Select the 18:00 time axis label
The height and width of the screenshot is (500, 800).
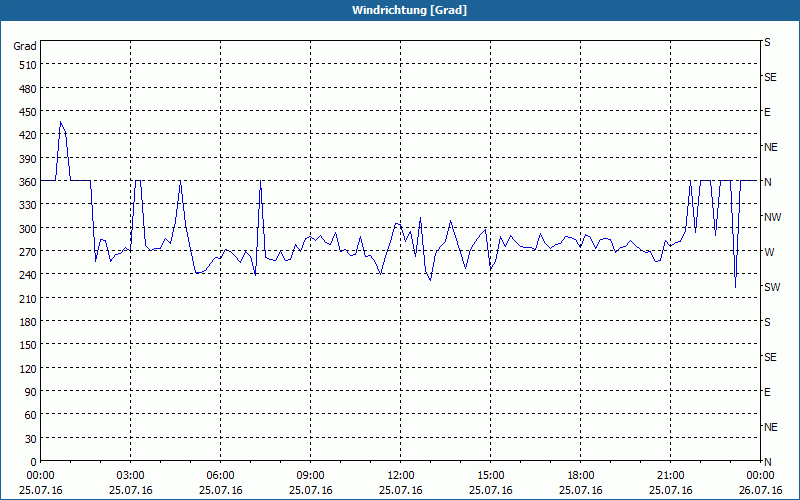click(x=581, y=476)
